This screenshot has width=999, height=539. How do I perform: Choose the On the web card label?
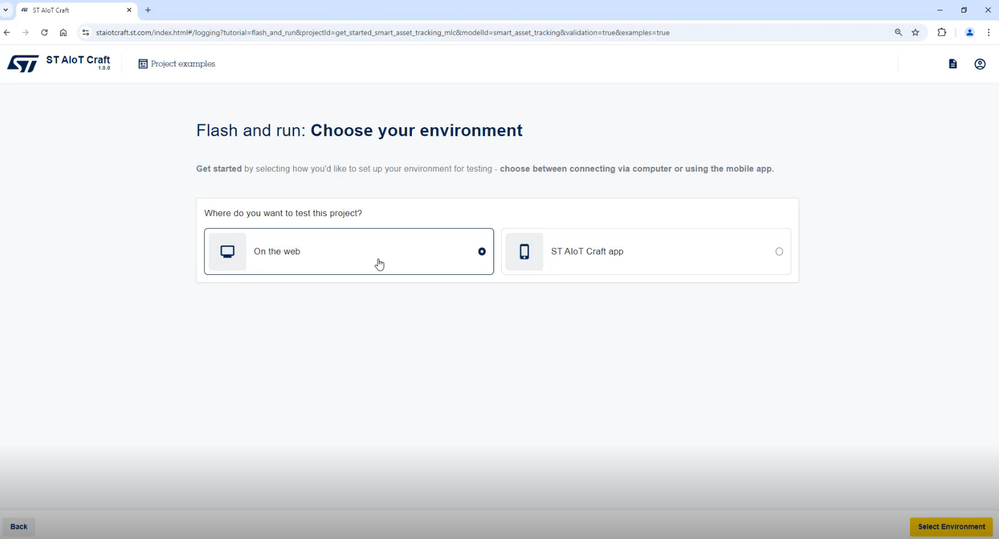(x=277, y=252)
